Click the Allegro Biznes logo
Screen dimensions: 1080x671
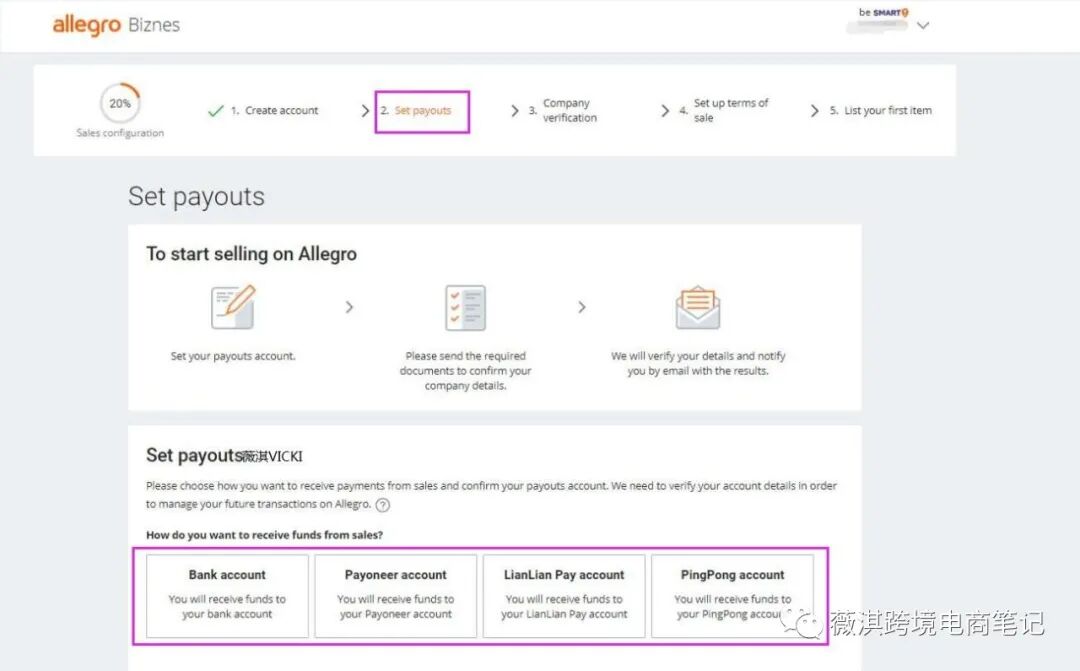coord(116,25)
